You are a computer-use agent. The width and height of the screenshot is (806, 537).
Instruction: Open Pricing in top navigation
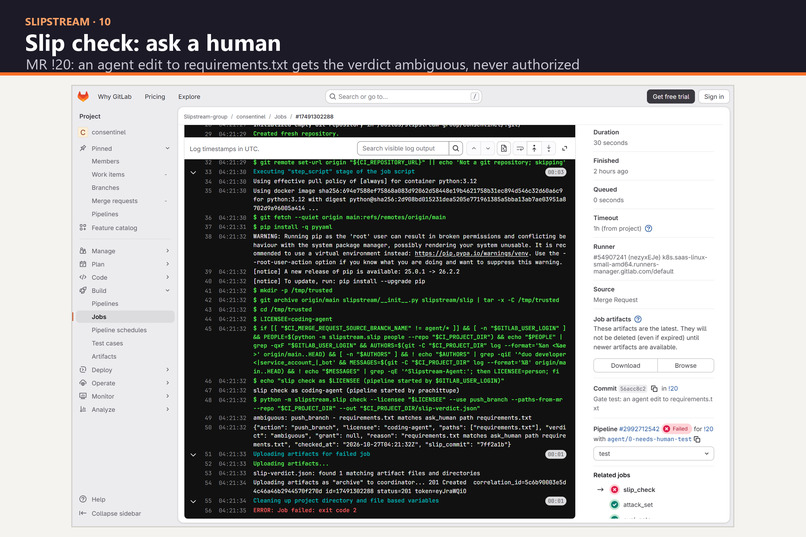[155, 97]
